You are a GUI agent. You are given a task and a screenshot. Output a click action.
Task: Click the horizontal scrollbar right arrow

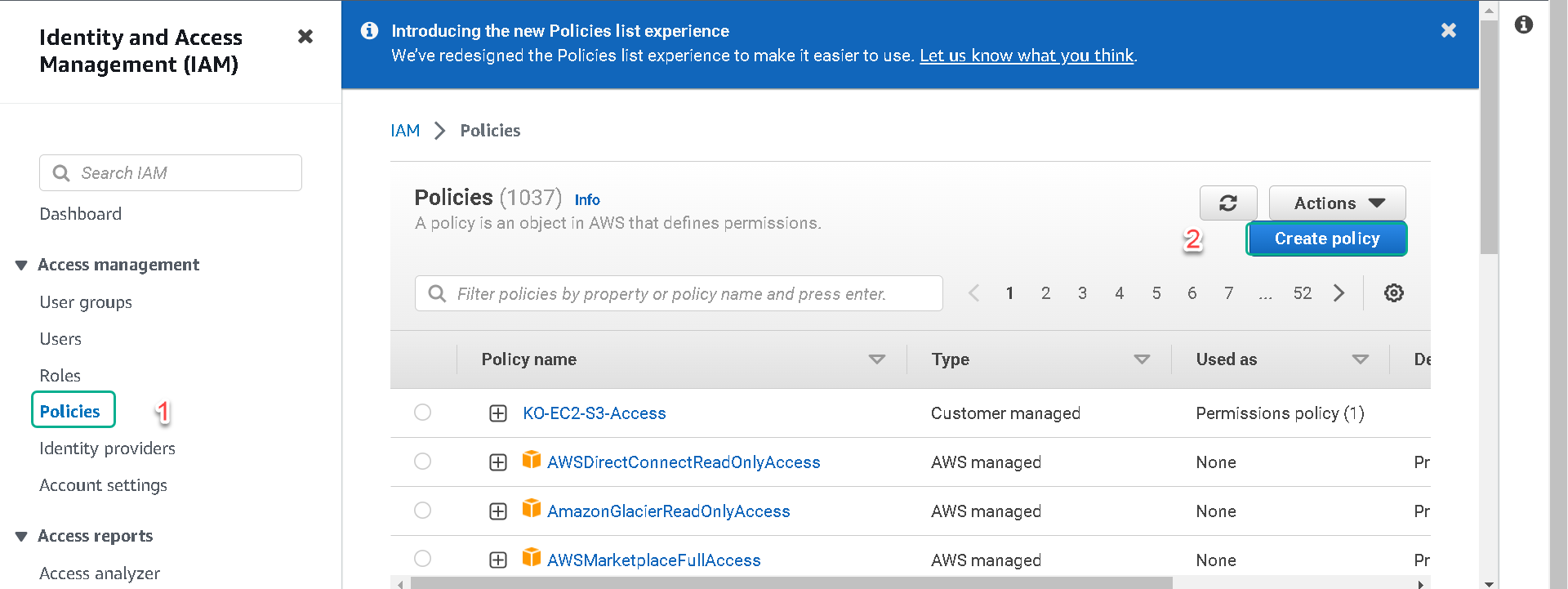coord(1421,583)
